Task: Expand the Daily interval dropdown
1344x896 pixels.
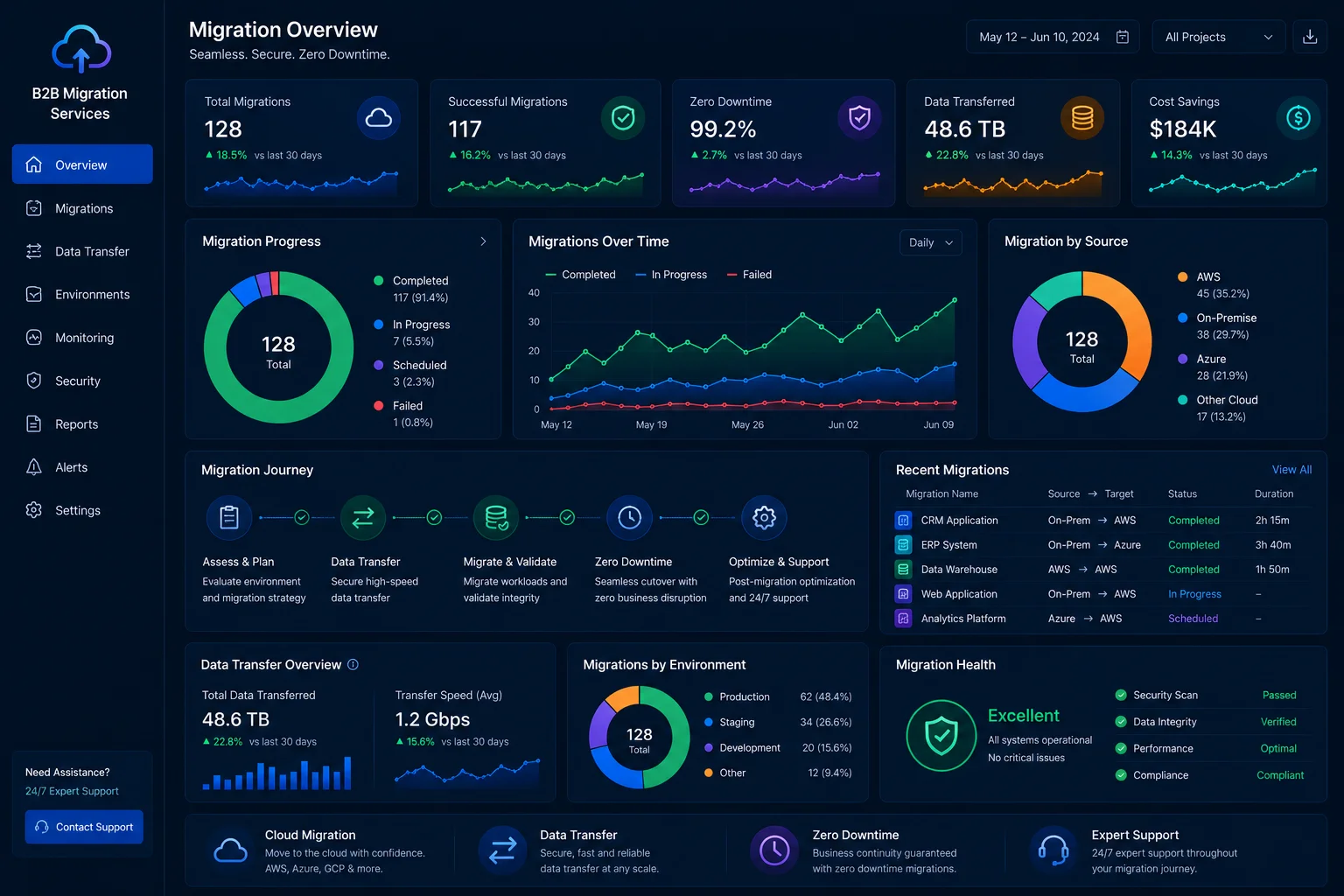Action: pyautogui.click(x=930, y=242)
